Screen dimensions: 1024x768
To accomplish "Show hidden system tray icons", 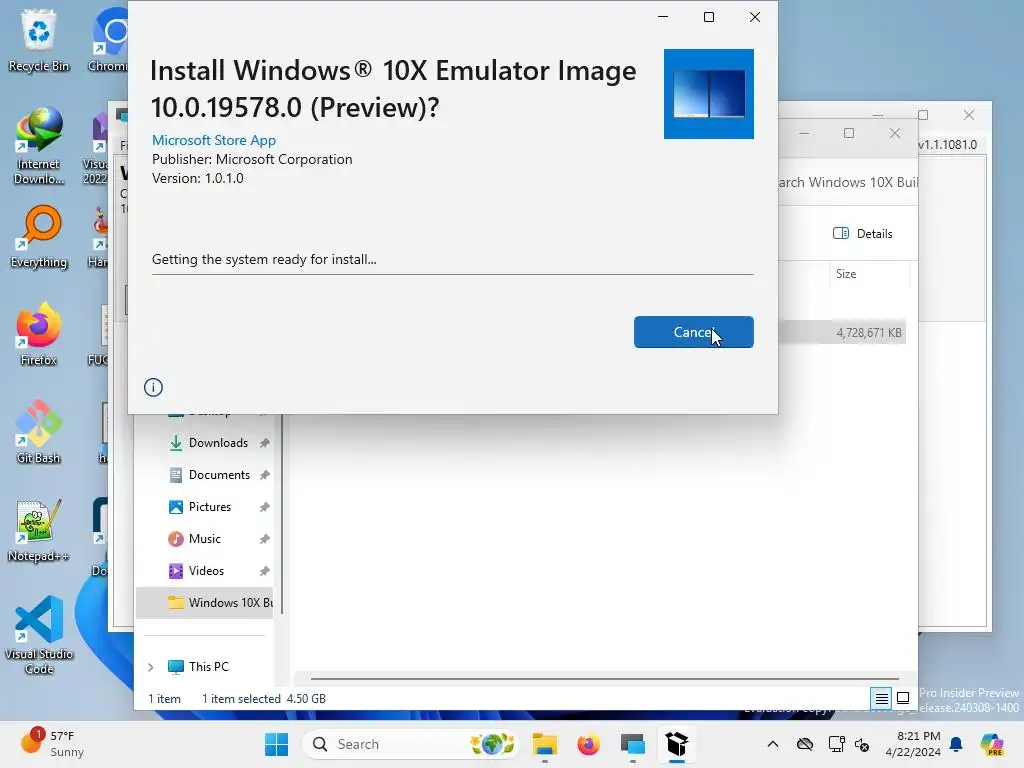I will [x=773, y=744].
